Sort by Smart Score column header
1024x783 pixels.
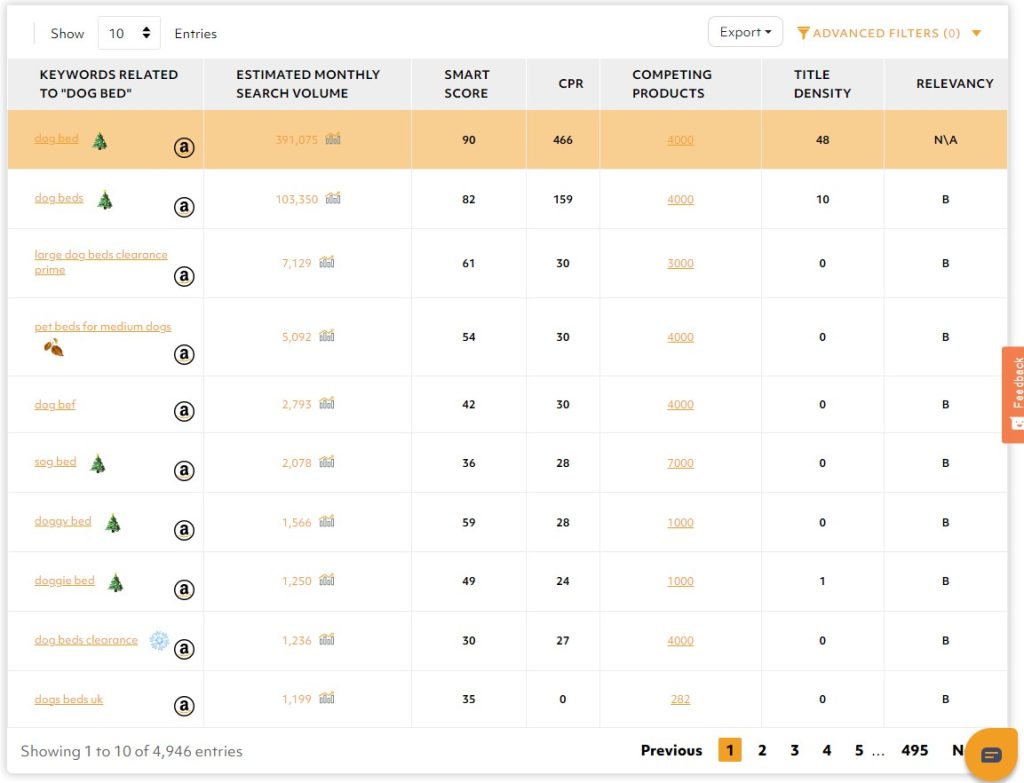click(467, 84)
